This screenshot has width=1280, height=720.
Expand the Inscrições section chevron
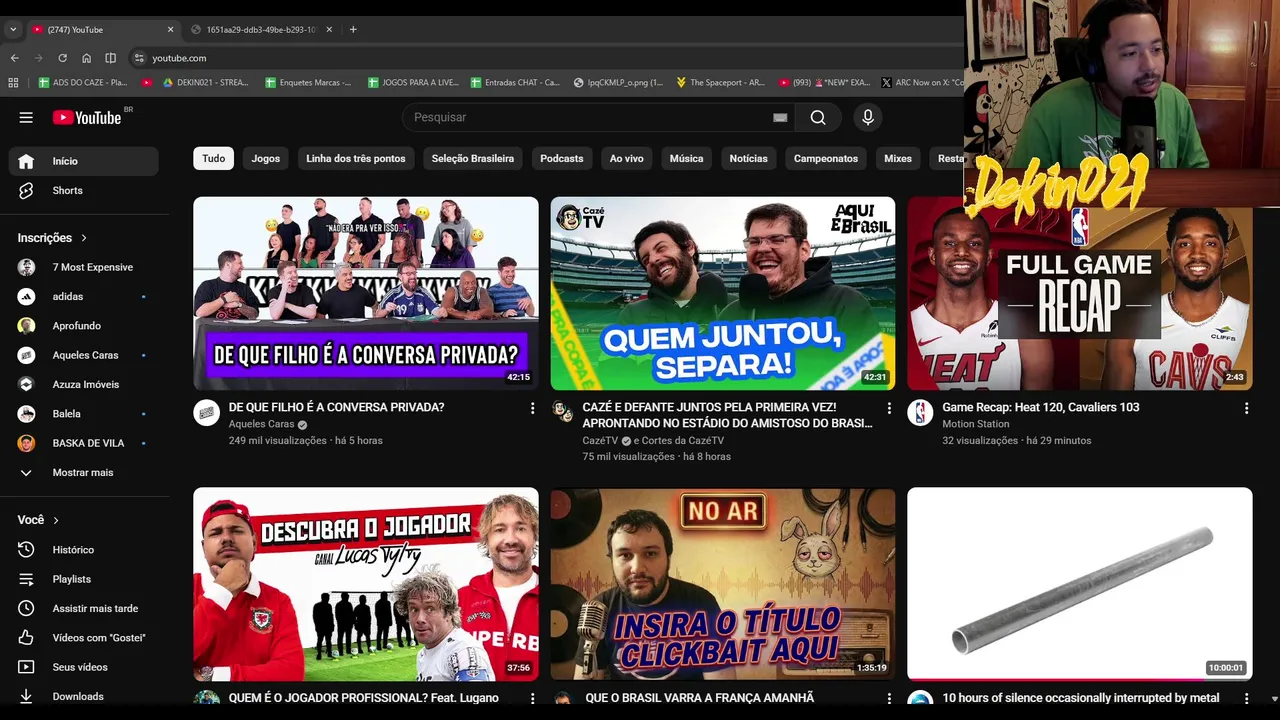pos(84,238)
